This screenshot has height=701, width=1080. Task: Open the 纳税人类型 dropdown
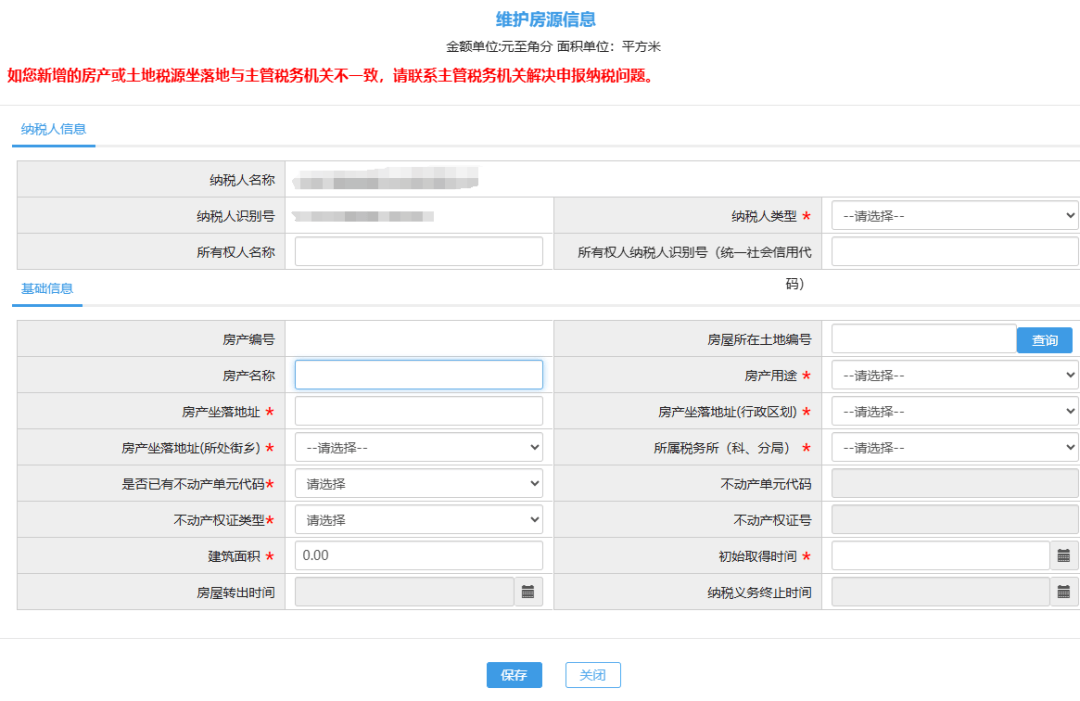[953, 215]
